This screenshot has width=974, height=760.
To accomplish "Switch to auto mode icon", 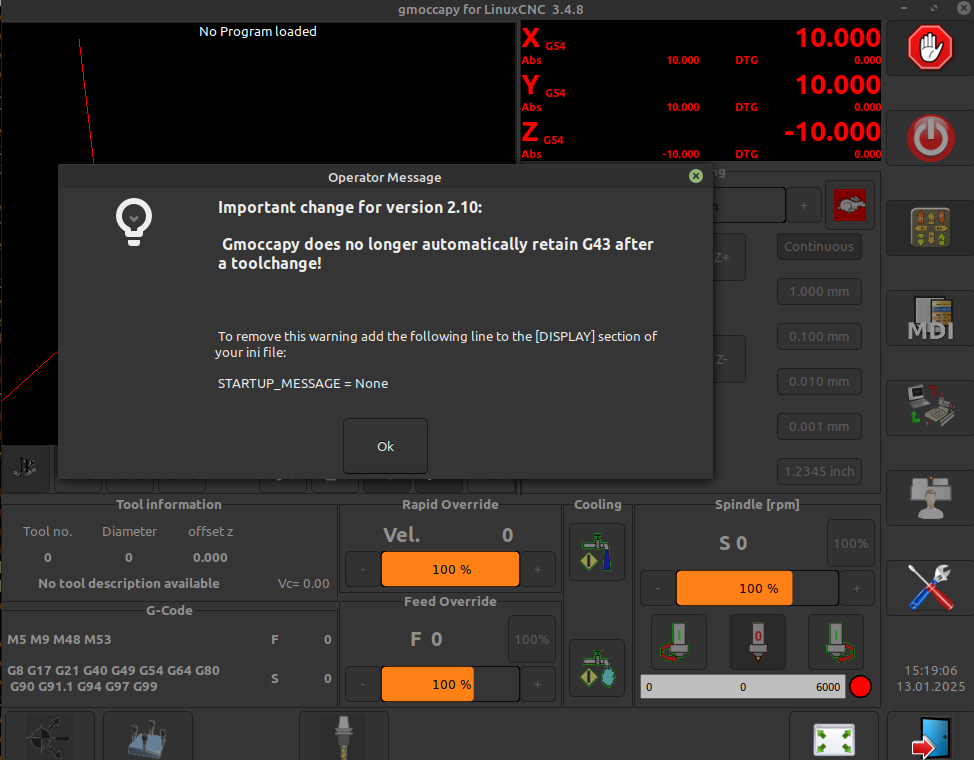I will pyautogui.click(x=930, y=408).
